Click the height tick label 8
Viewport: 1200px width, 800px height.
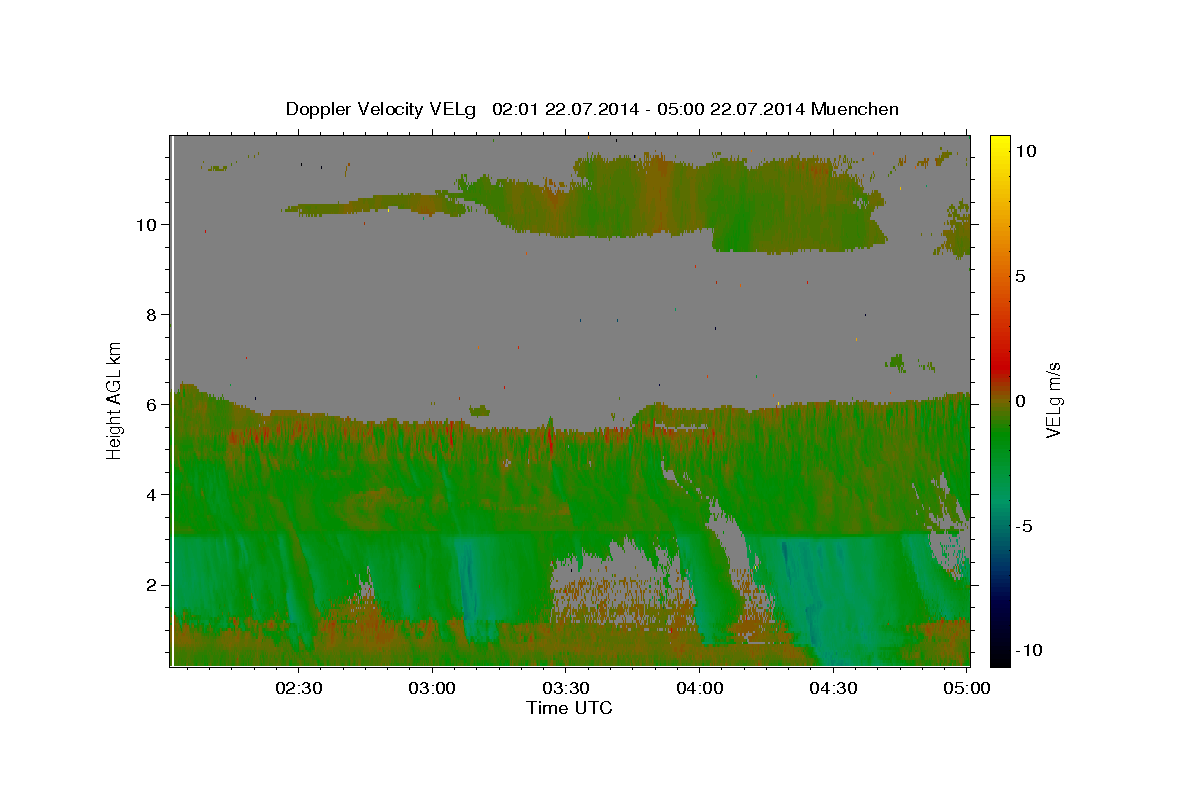154,314
